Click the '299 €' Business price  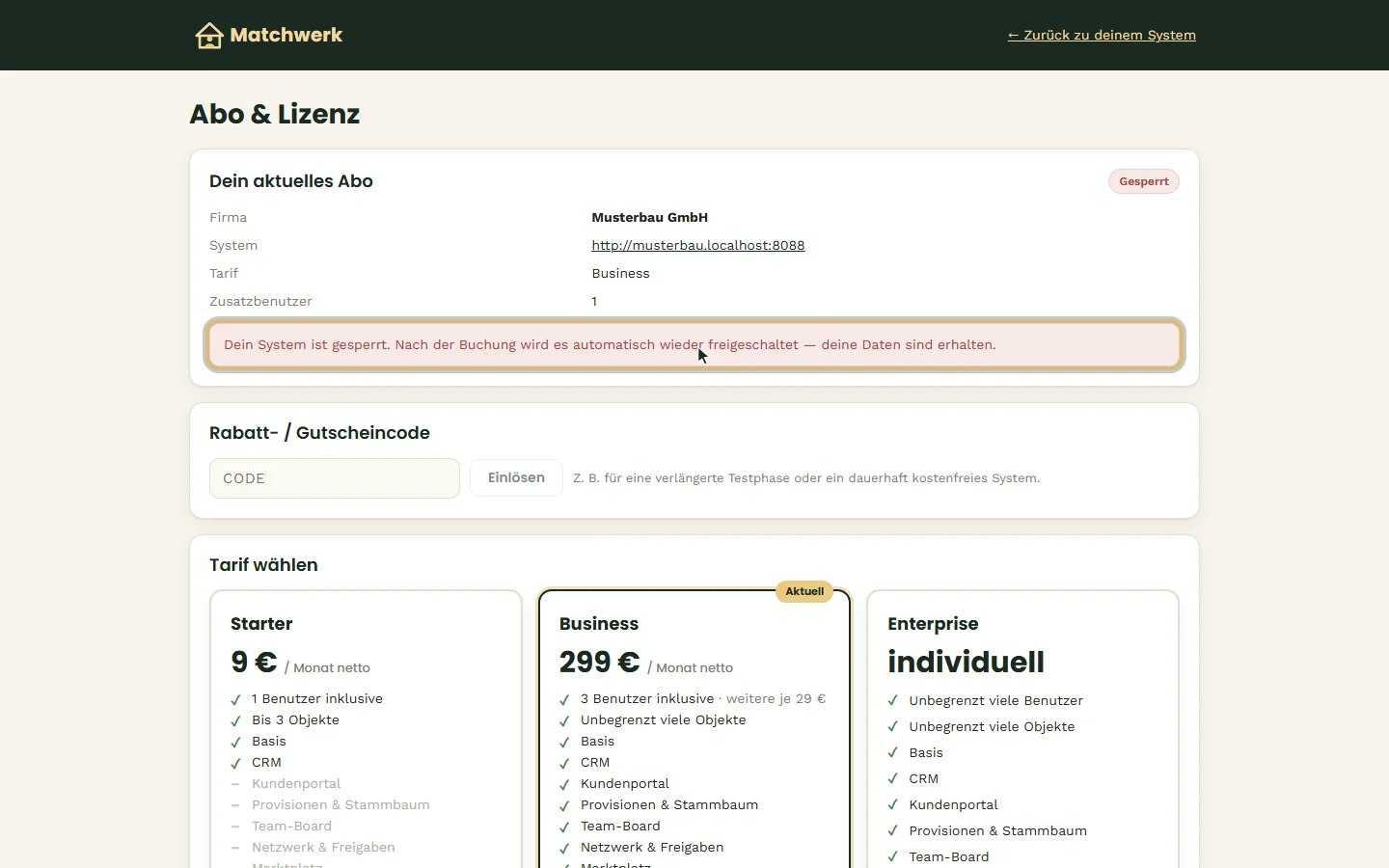click(599, 663)
